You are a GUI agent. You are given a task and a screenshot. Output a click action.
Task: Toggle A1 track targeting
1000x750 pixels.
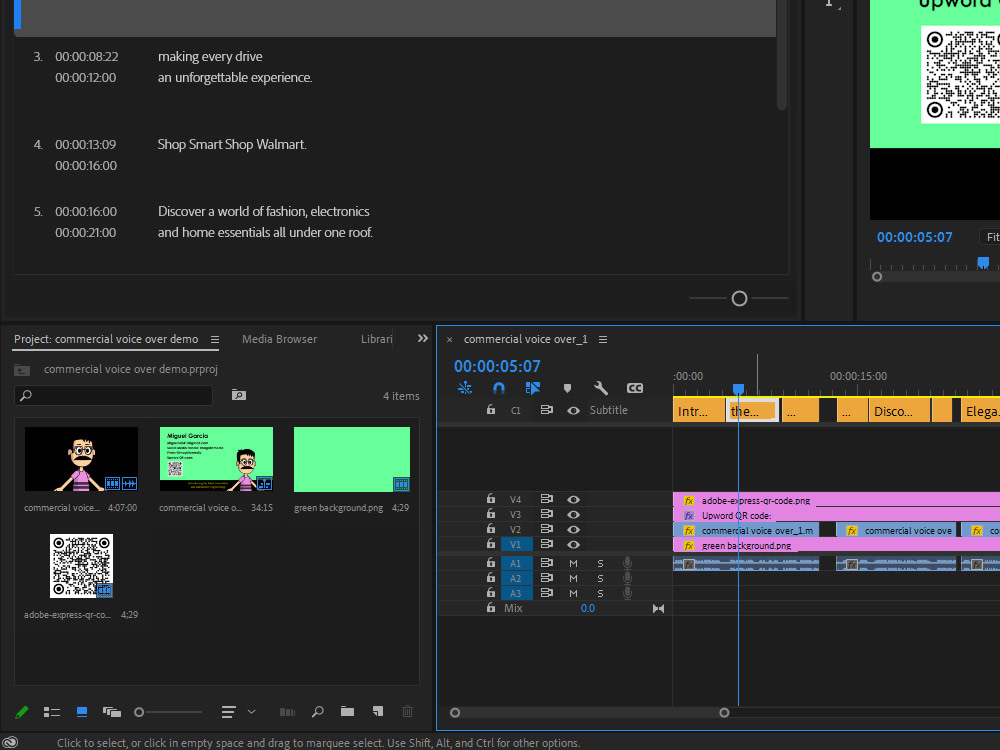[x=516, y=563]
